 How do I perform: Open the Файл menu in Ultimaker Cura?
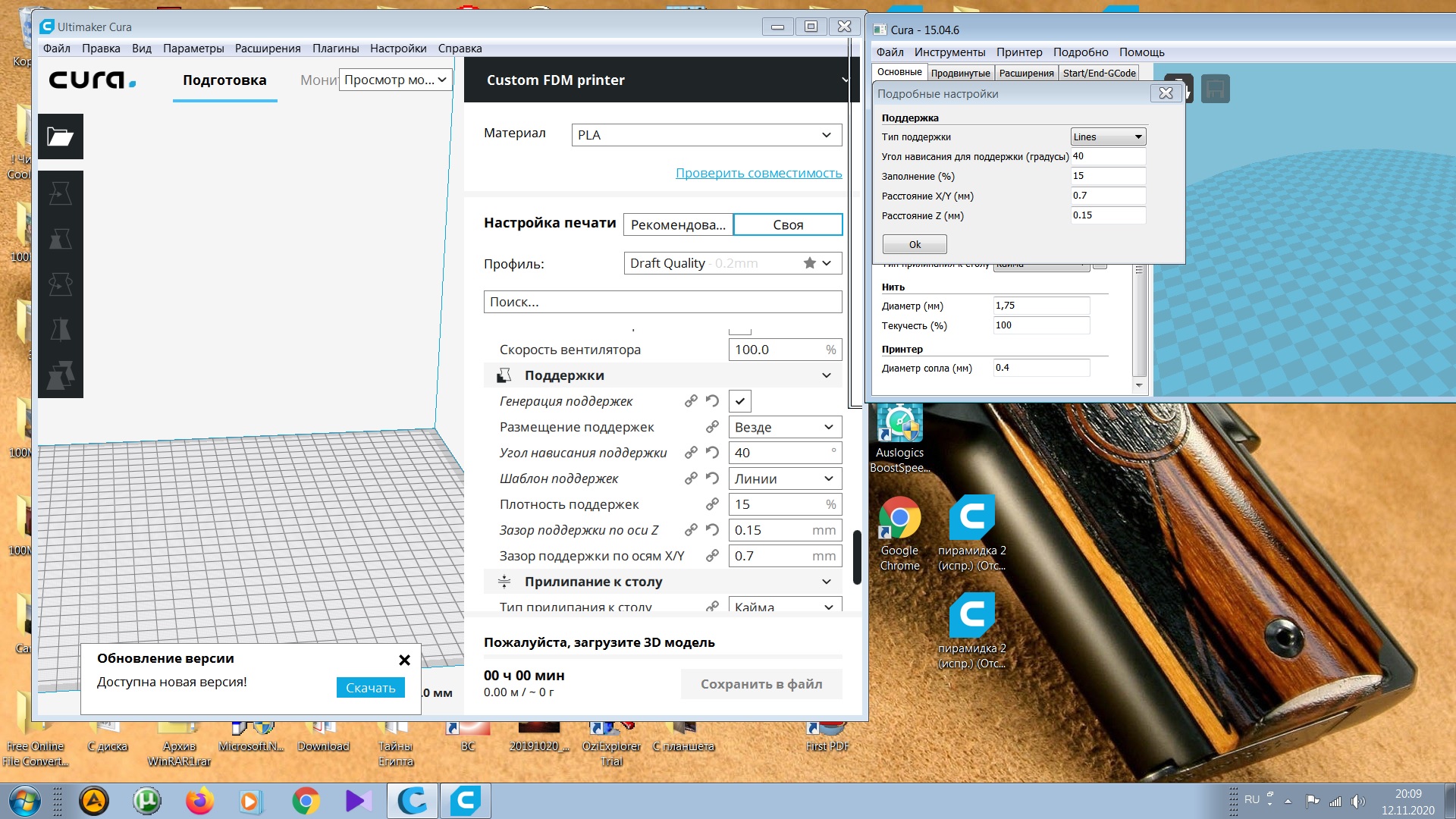coord(57,49)
